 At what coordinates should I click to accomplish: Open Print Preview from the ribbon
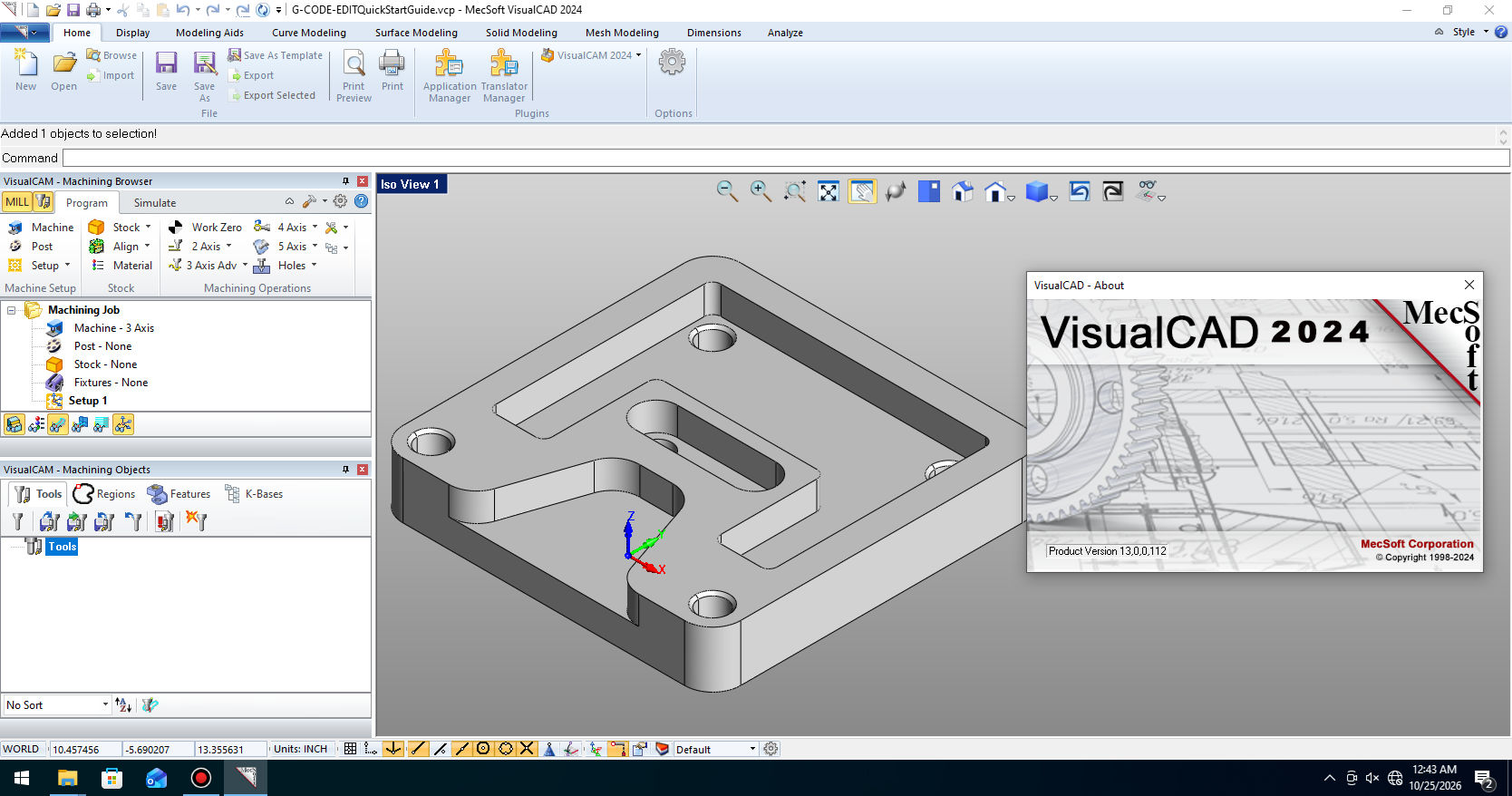(354, 76)
